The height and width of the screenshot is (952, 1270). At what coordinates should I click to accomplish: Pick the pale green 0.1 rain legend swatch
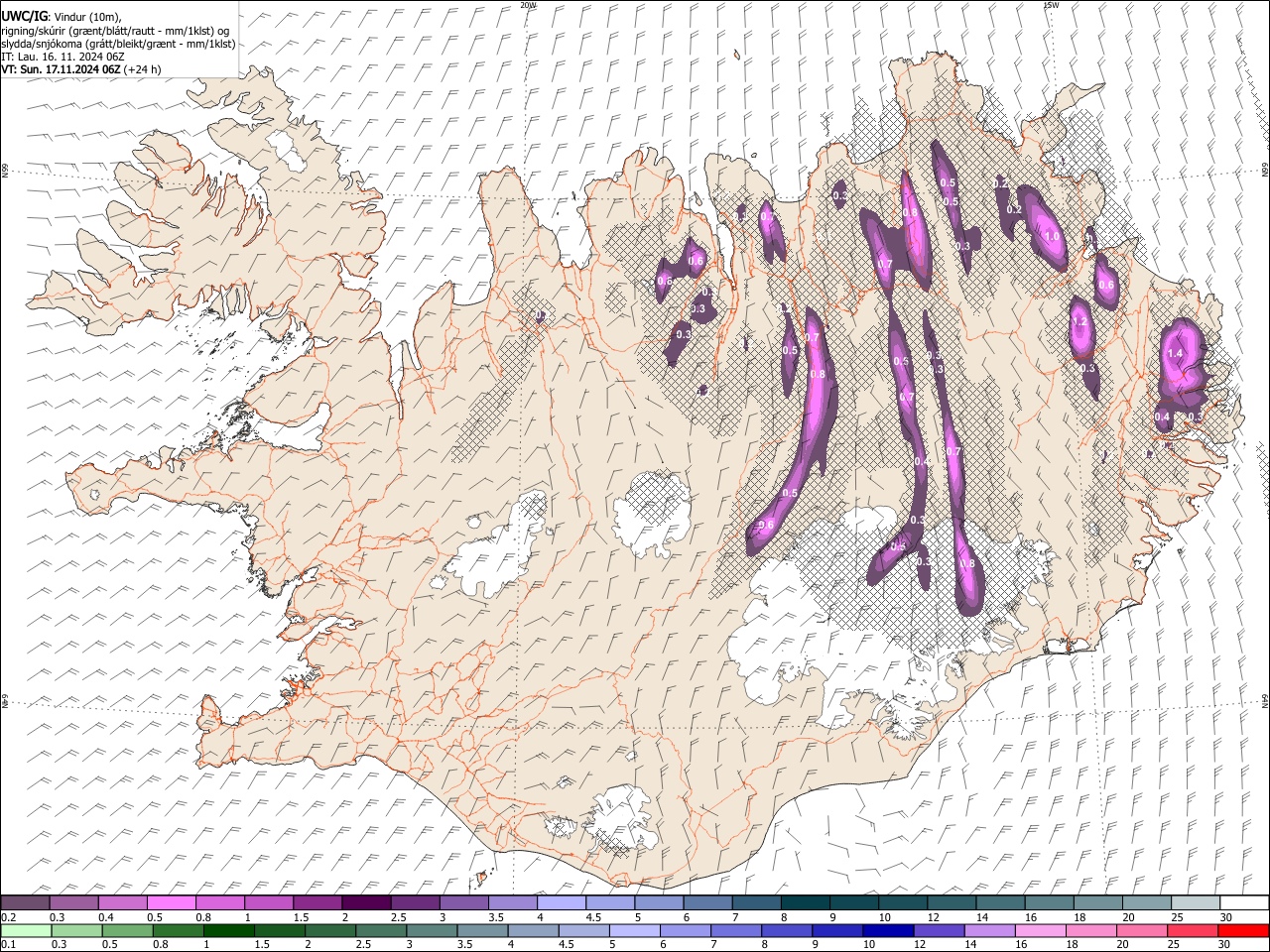26,931
